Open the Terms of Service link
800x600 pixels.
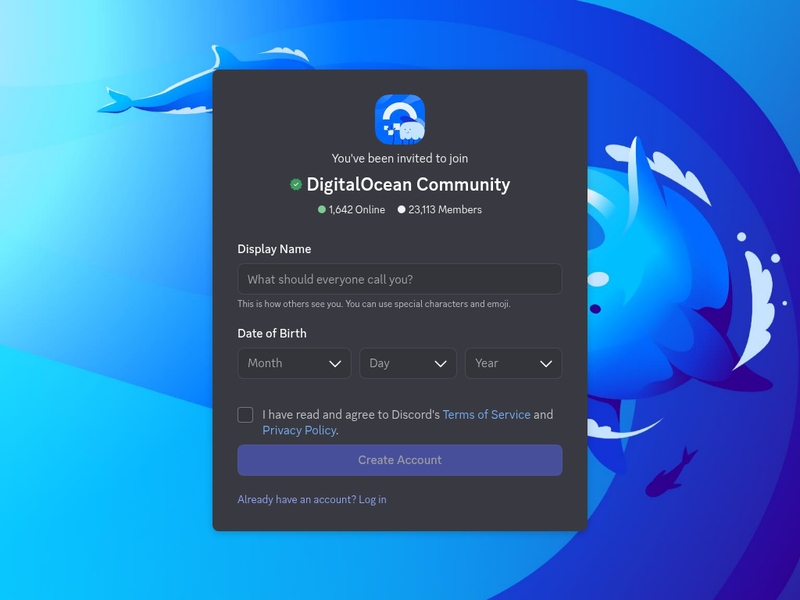point(486,415)
